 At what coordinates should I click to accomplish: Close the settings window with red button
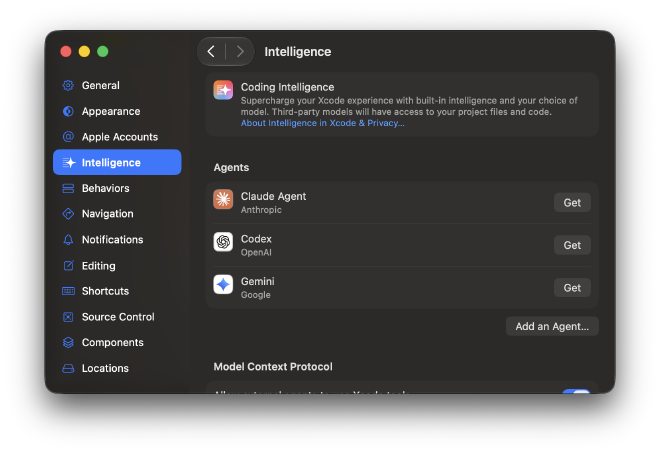click(66, 51)
